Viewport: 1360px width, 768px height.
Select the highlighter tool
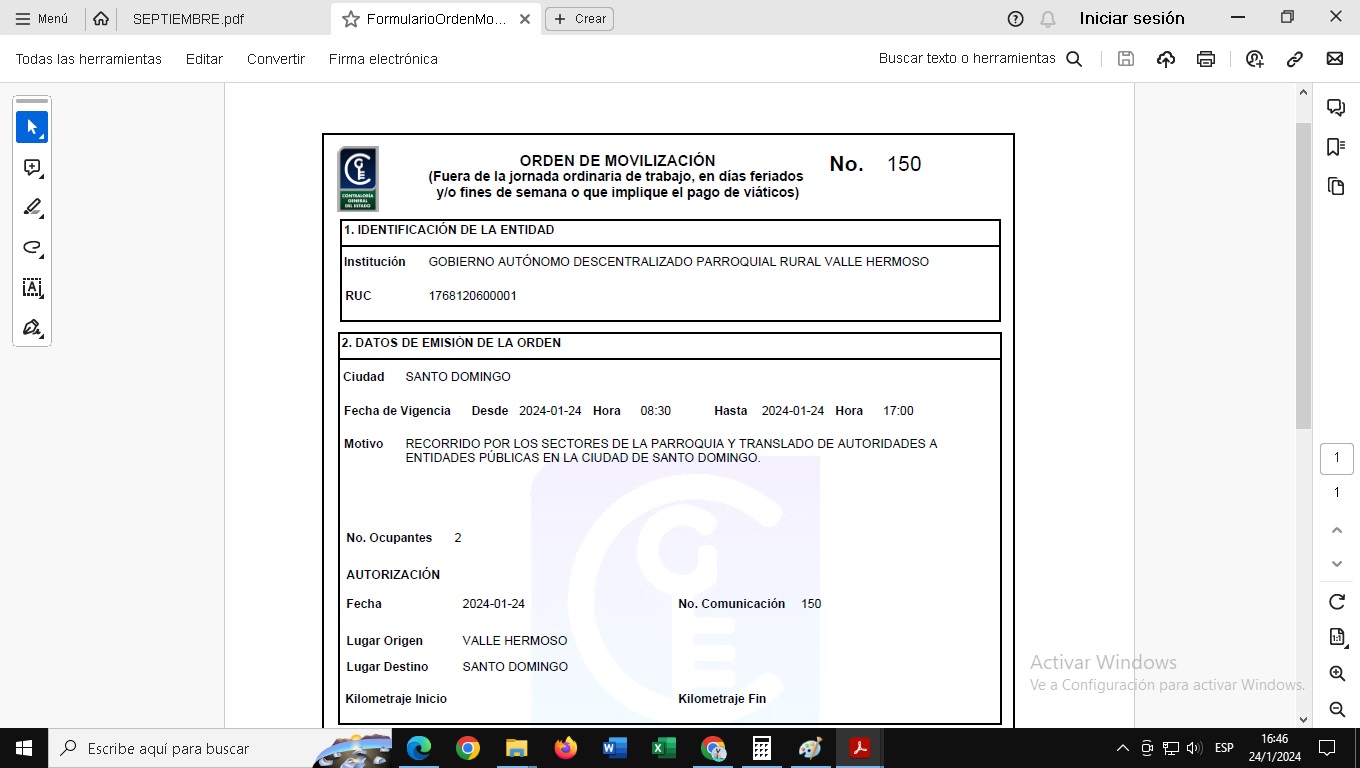32,208
